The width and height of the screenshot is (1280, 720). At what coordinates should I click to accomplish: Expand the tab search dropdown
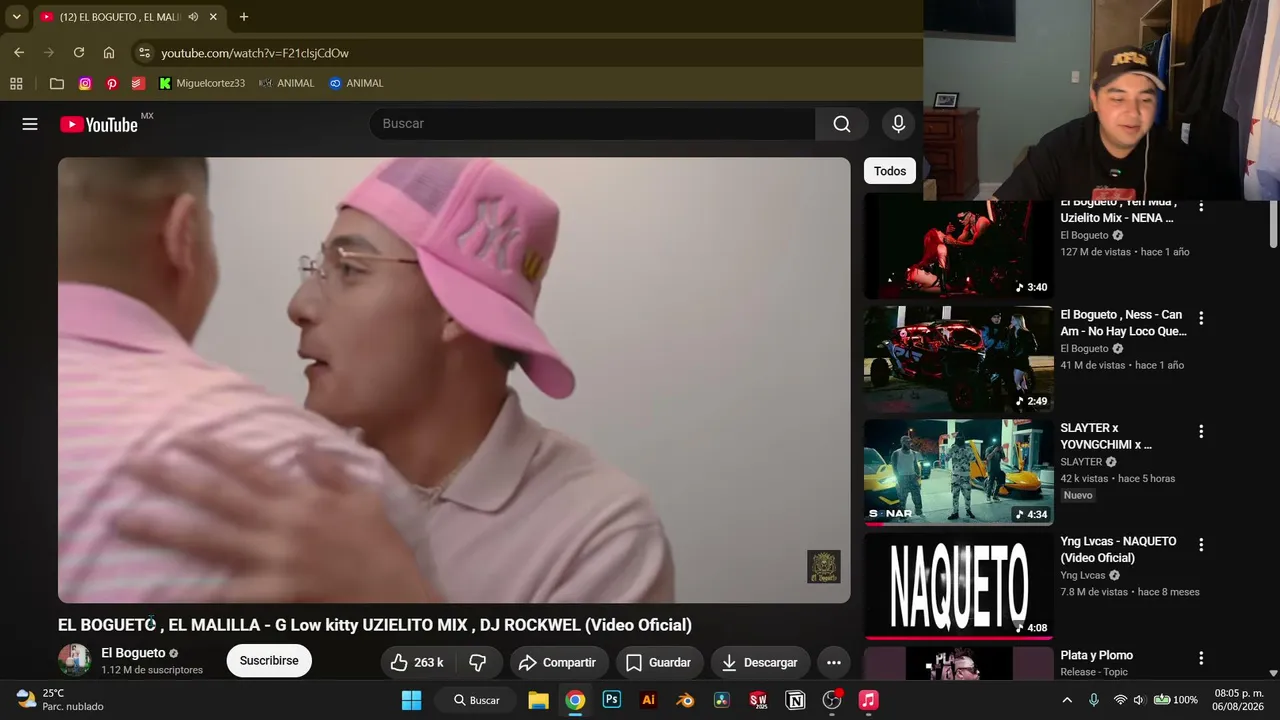pos(16,17)
